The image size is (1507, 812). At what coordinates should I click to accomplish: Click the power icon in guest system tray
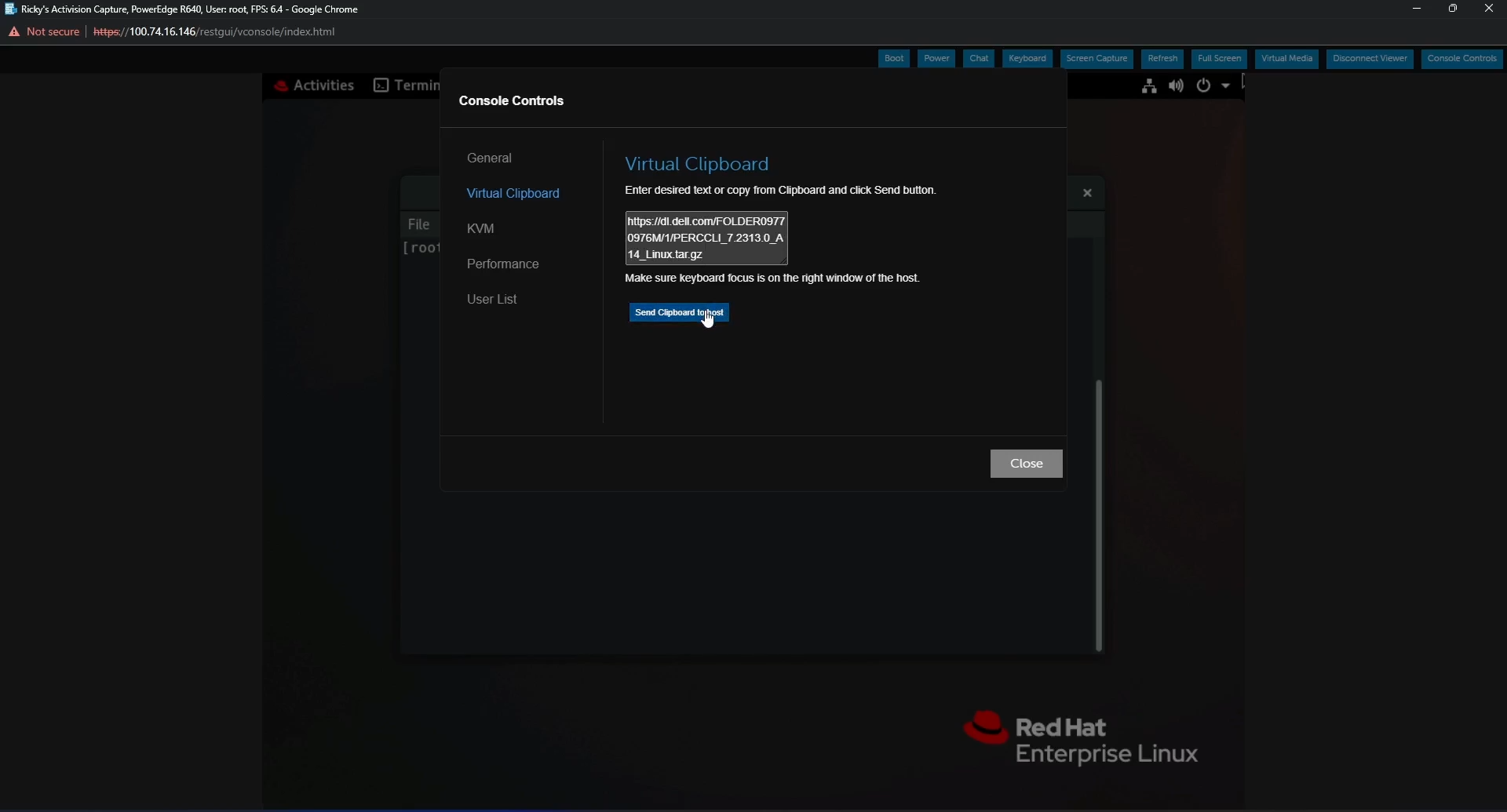(1205, 86)
